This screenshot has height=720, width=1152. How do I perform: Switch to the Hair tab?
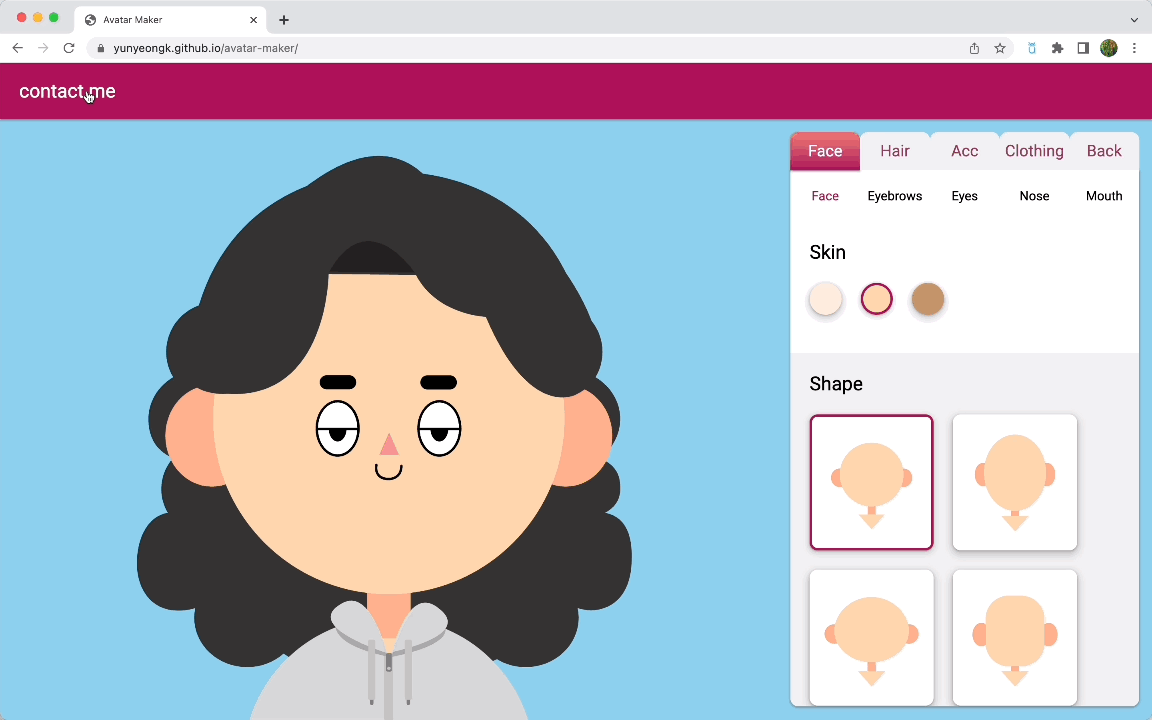pyautogui.click(x=895, y=151)
